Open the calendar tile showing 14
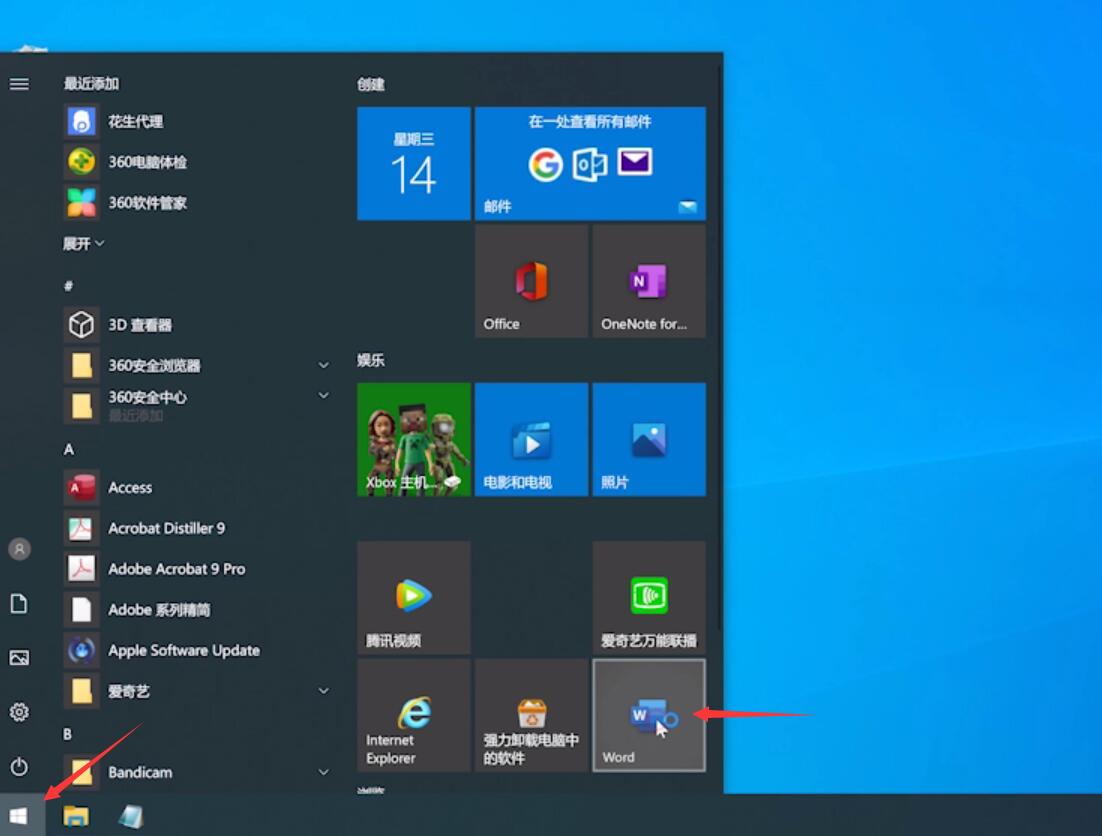 click(414, 164)
